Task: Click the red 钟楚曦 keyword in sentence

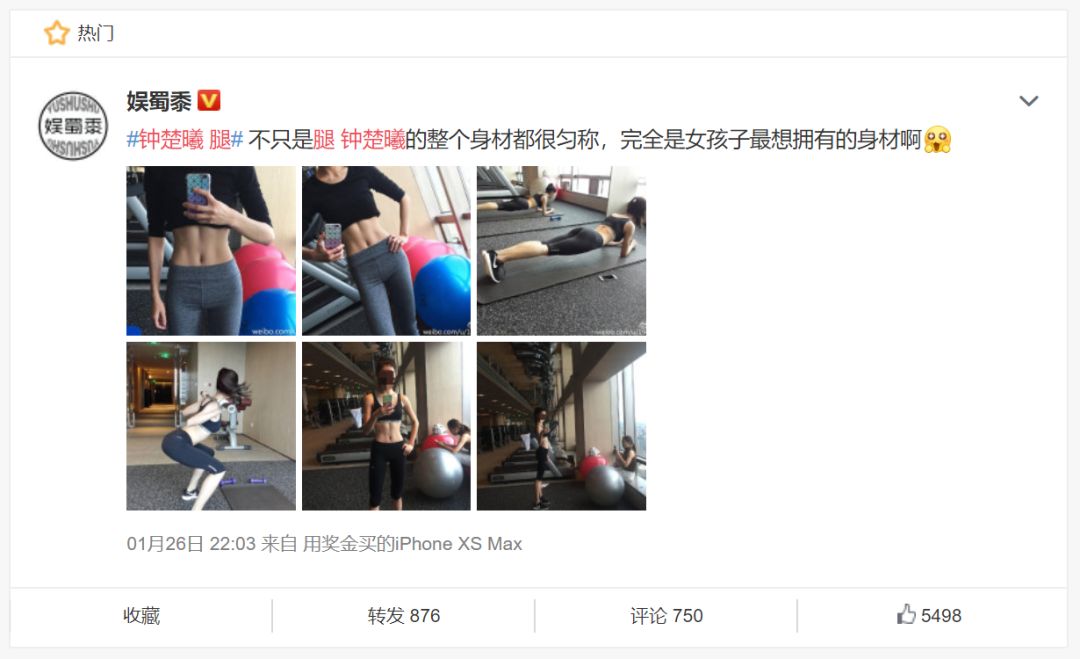Action: pos(373,140)
